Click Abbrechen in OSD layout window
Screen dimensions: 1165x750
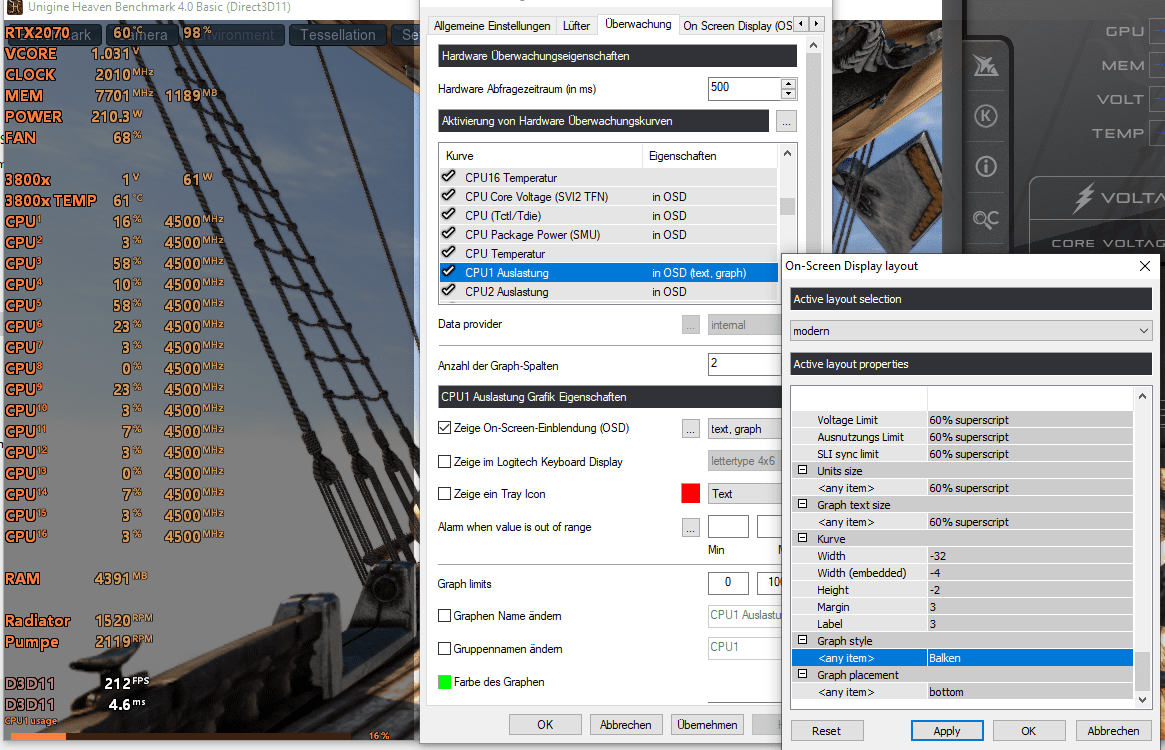click(x=1113, y=731)
